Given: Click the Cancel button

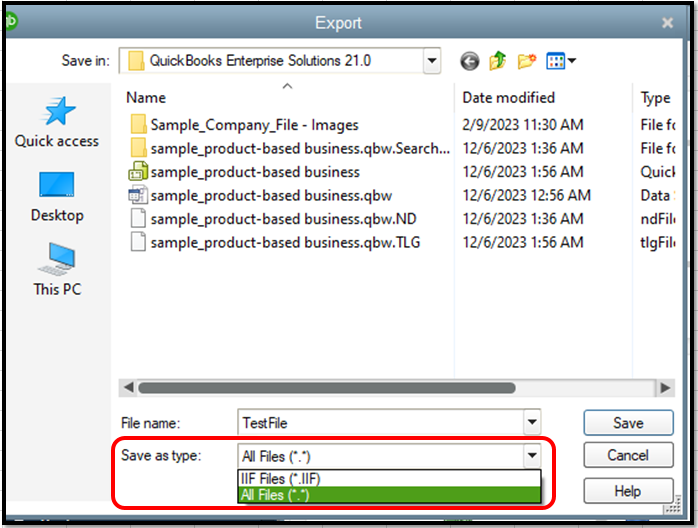Looking at the screenshot, I should coord(628,455).
